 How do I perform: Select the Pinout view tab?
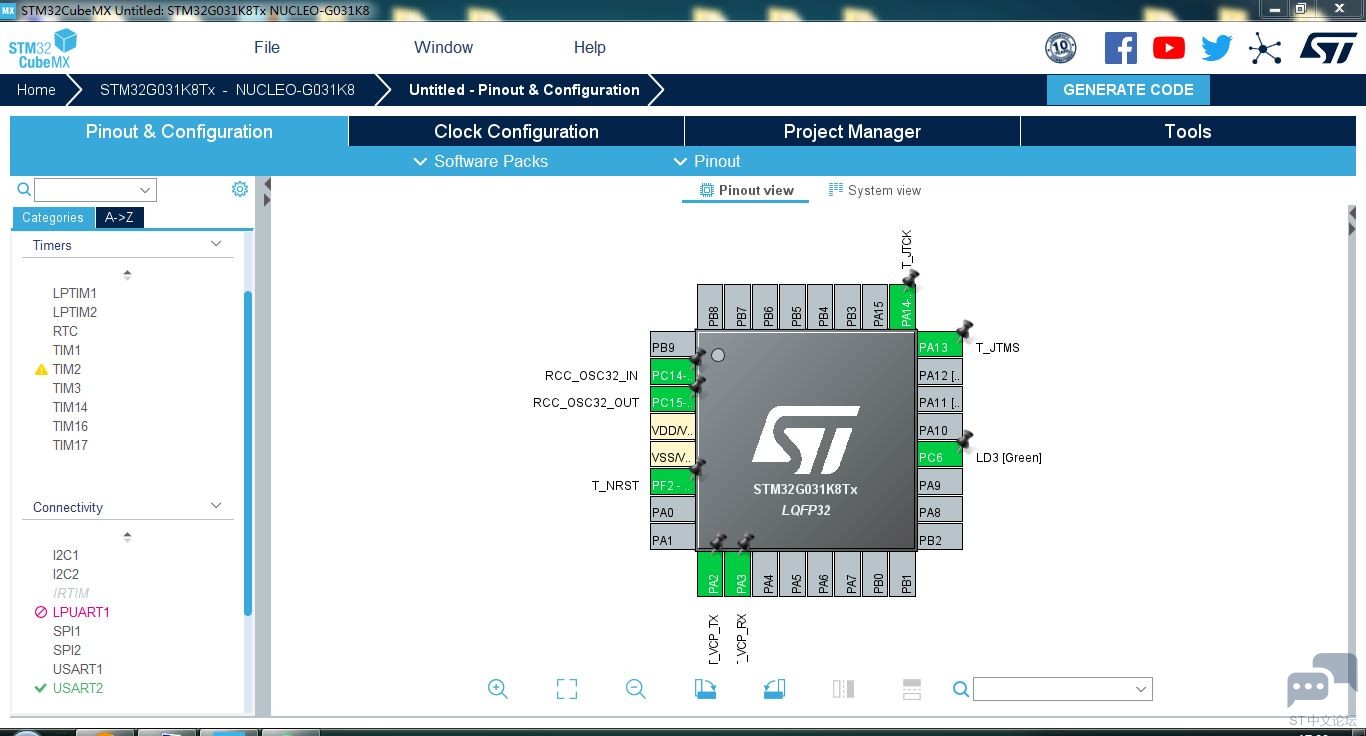746,190
